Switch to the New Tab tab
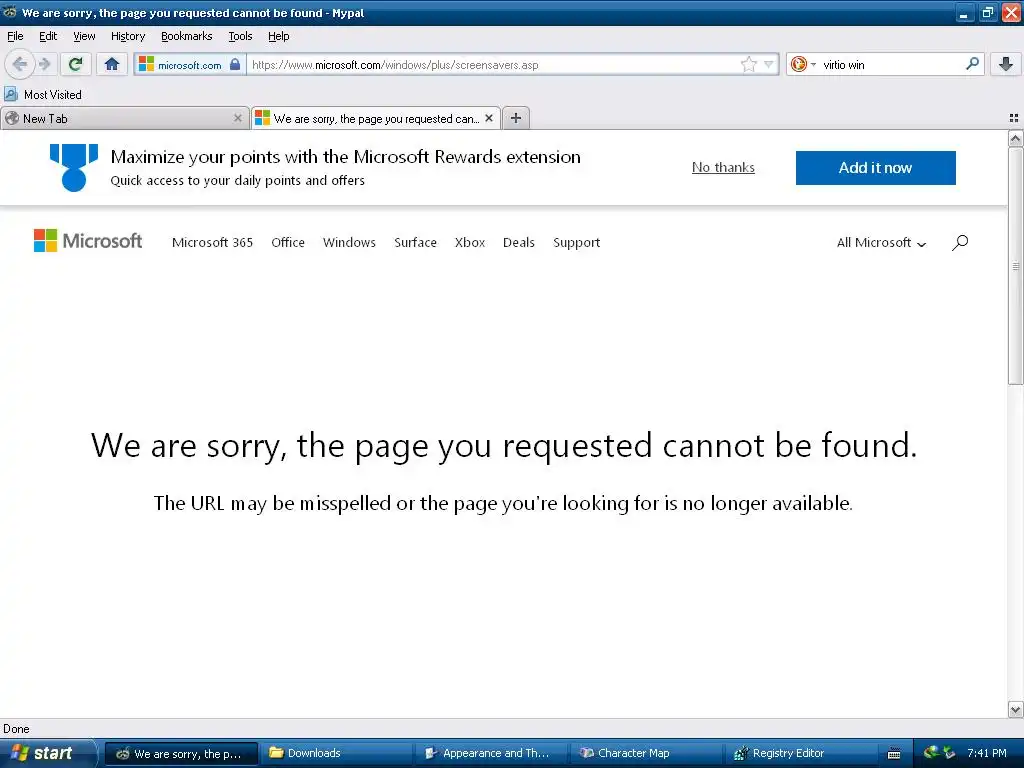Viewport: 1024px width, 768px height. pyautogui.click(x=124, y=118)
